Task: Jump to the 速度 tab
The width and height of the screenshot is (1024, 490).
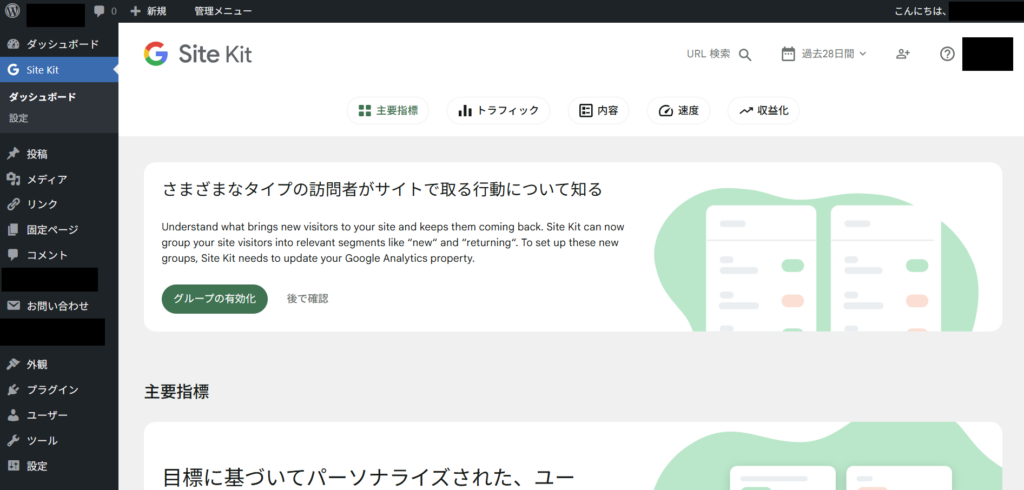Action: pos(679,110)
